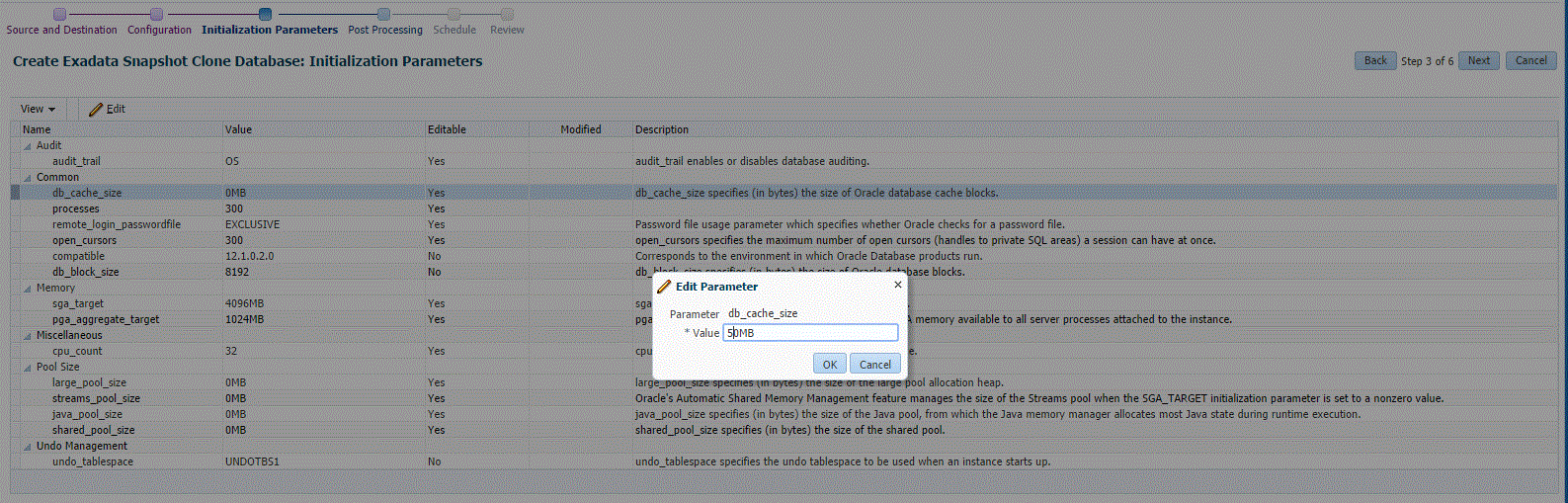Collapse the Undo Management group
The image size is (1568, 503).
(x=28, y=447)
